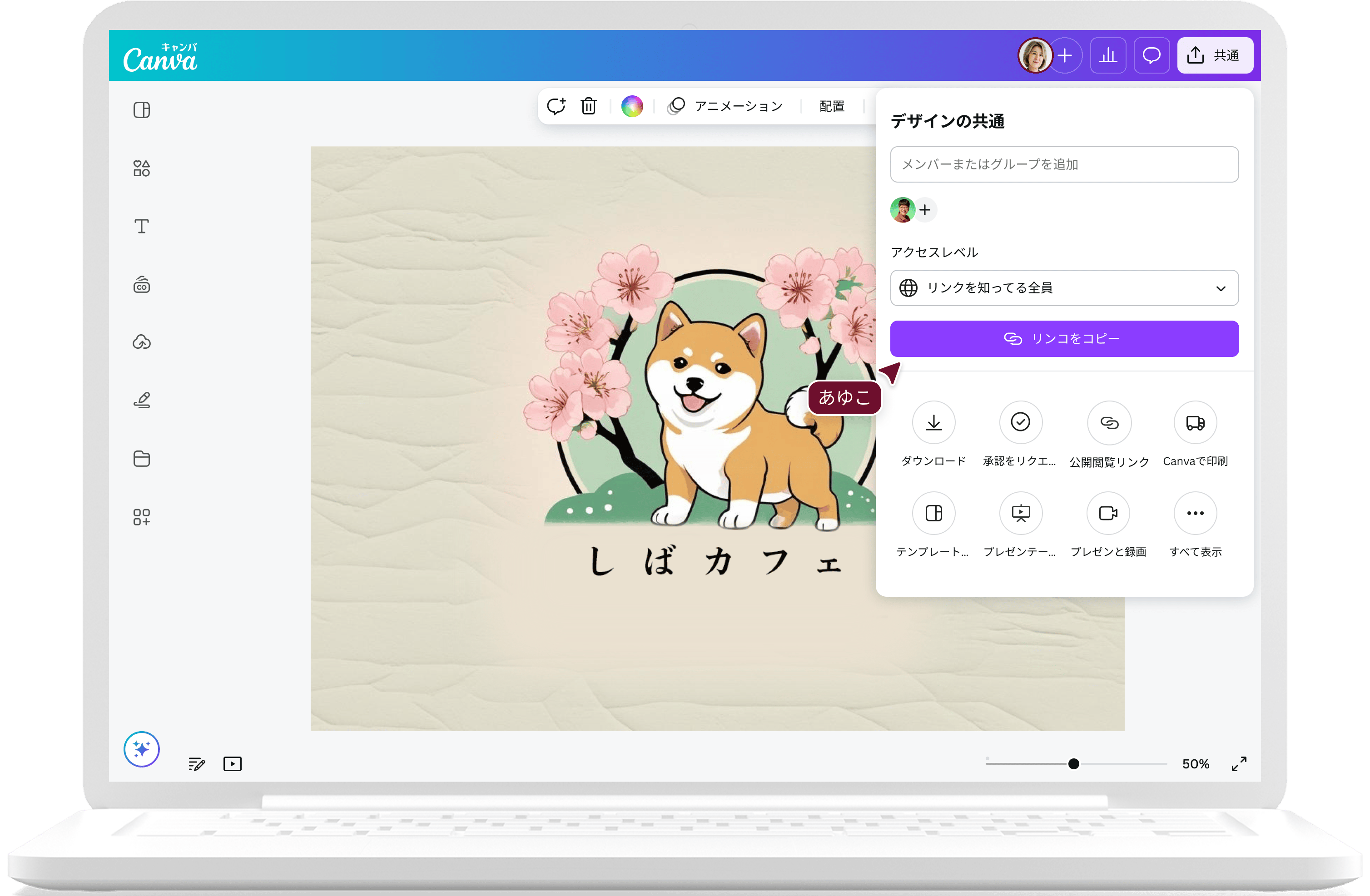Image resolution: width=1370 pixels, height=896 pixels.
Task: Show all share options via すべて表示
Action: [1195, 513]
